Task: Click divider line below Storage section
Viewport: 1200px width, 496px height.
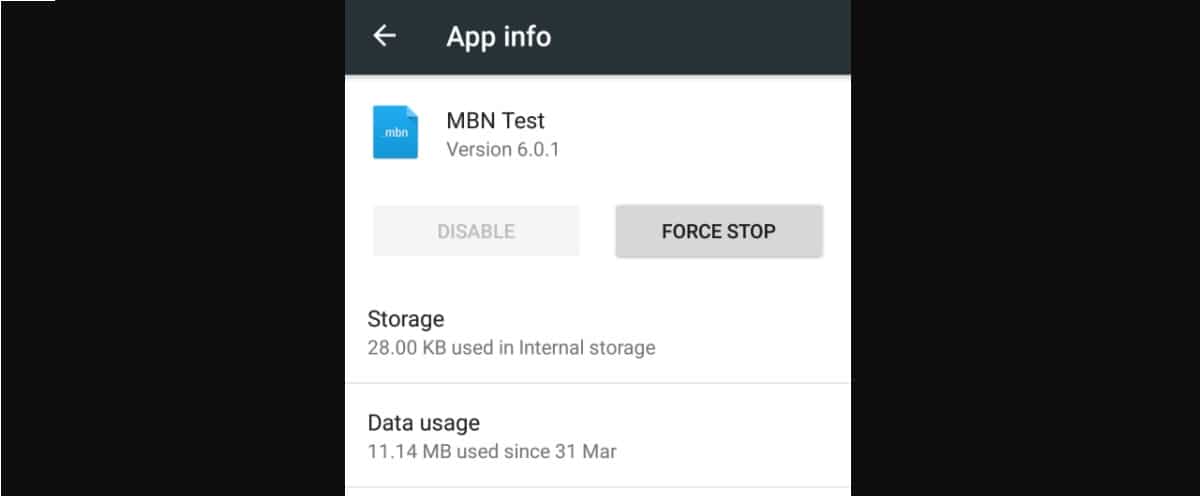Action: (598, 383)
